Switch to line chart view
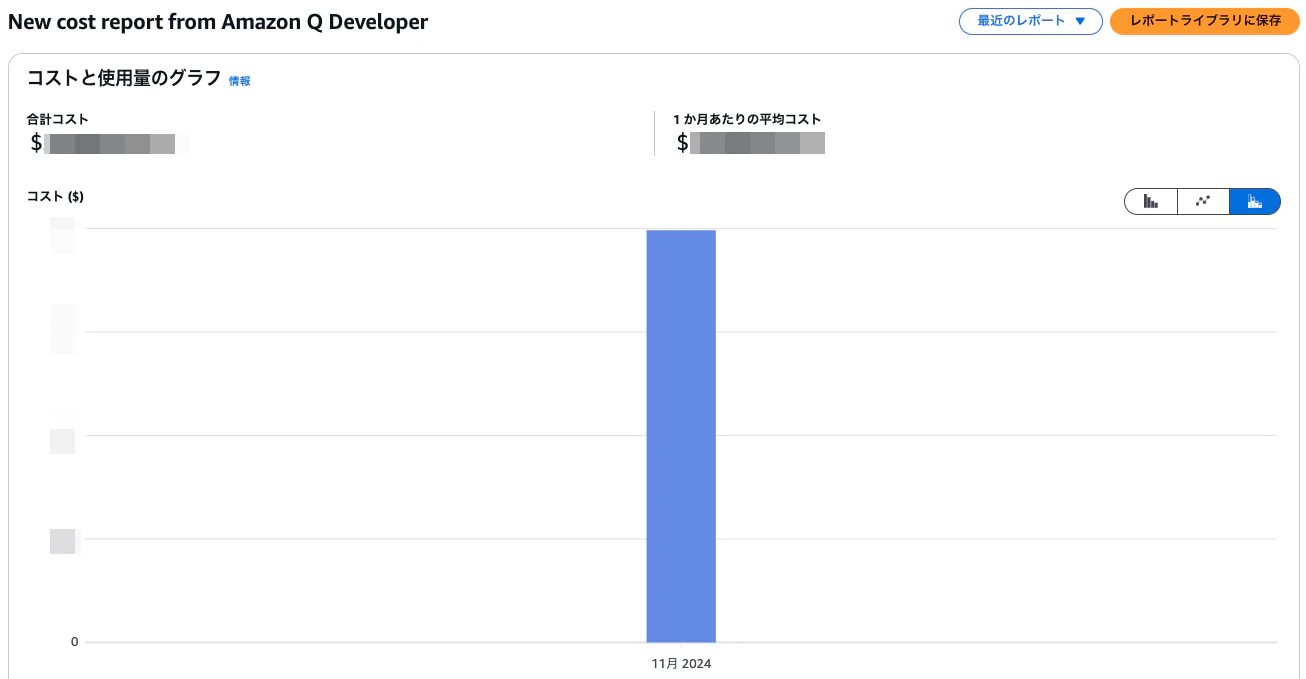This screenshot has width=1306, height=679. [x=1203, y=201]
